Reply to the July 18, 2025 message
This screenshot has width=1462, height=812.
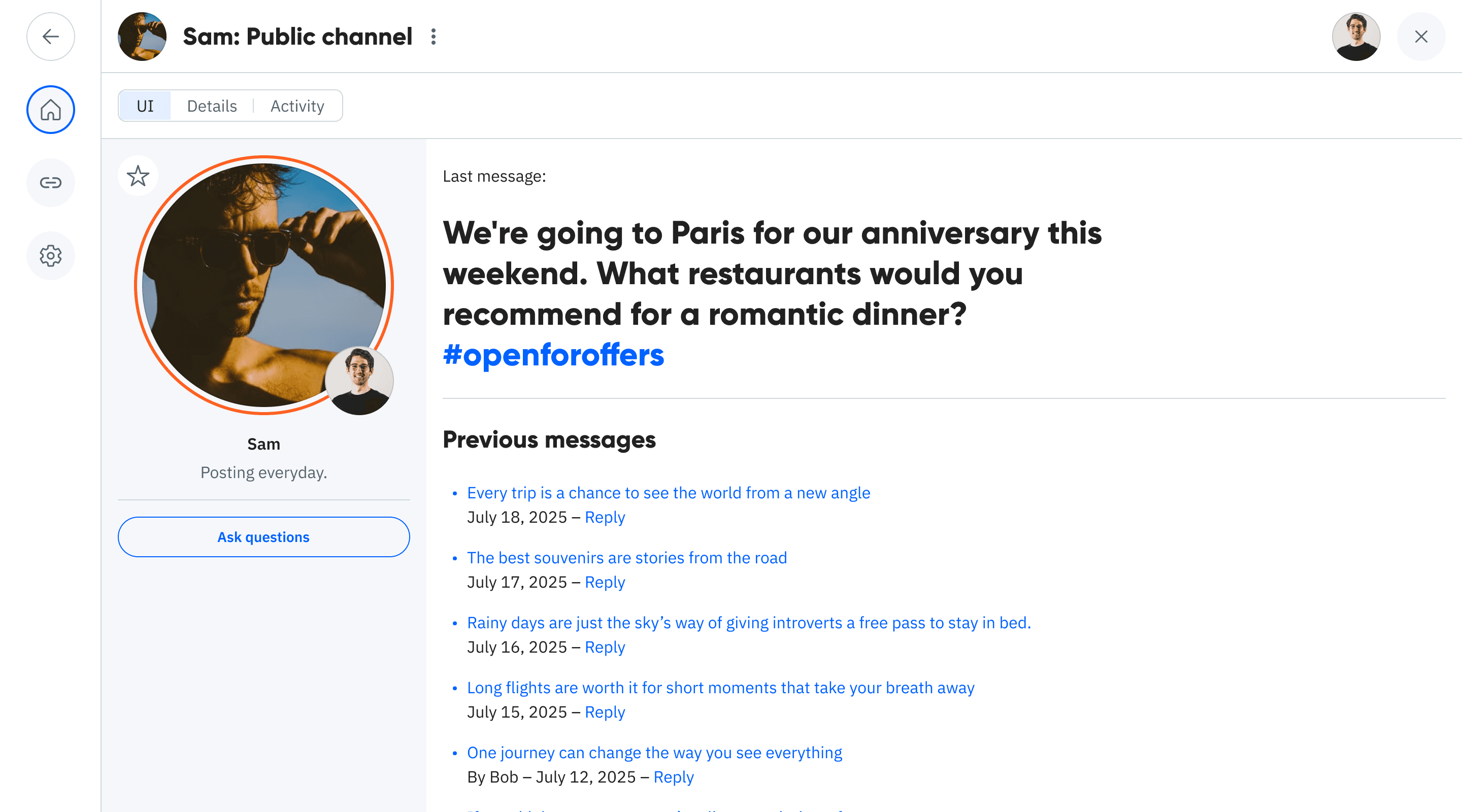(605, 517)
